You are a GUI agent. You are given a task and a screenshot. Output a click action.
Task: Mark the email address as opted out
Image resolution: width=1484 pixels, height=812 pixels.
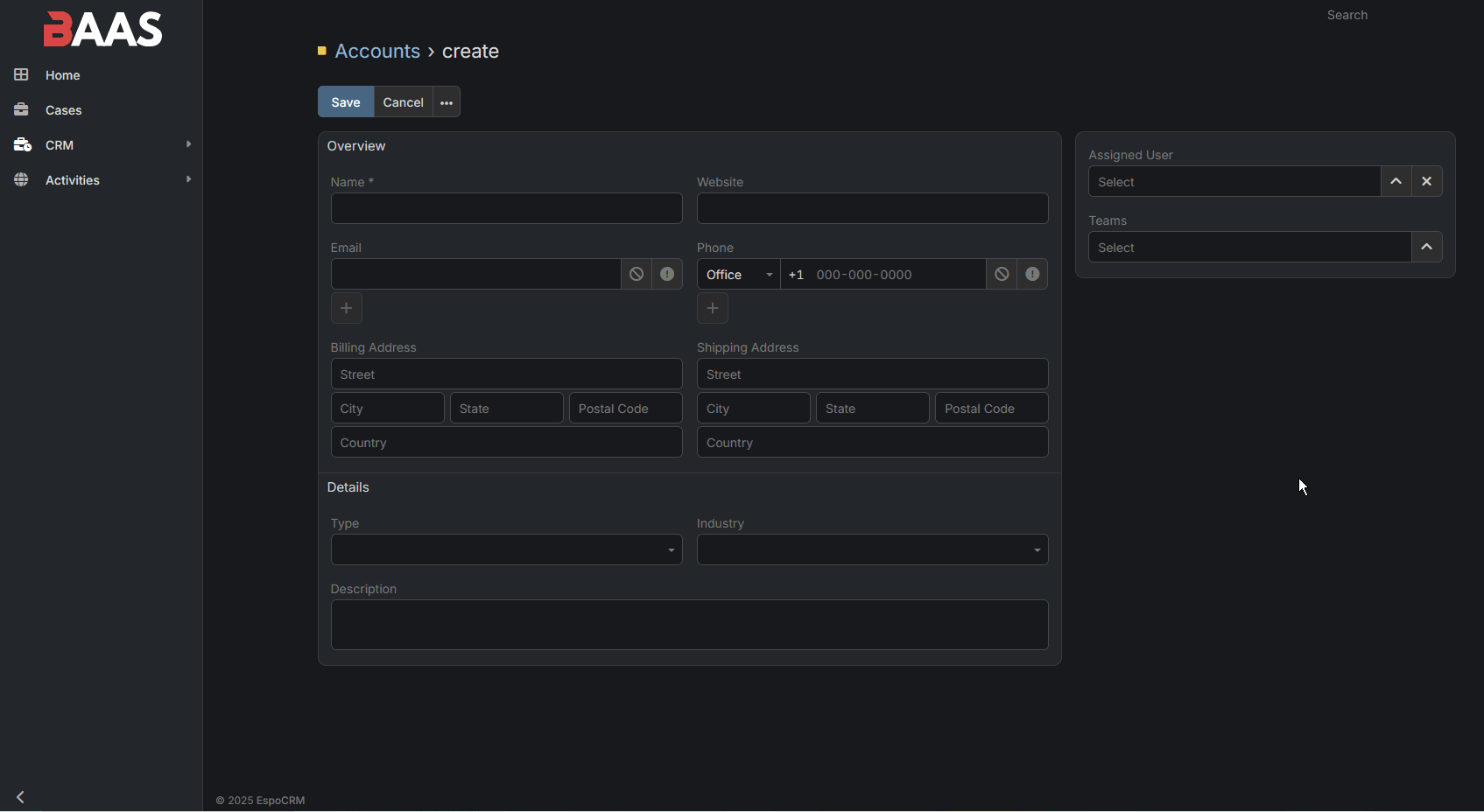(636, 274)
